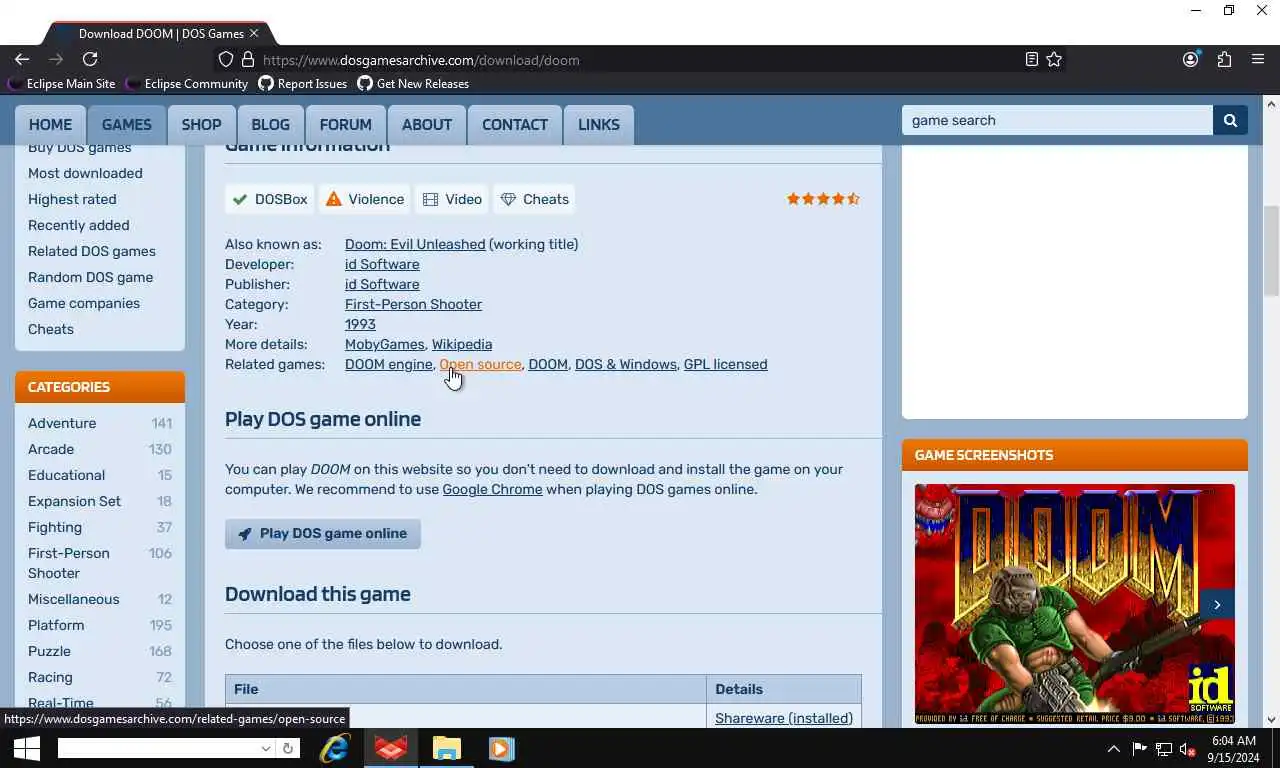Open tracking protection shield icon
Viewport: 1280px width, 768px height.
[x=226, y=59]
